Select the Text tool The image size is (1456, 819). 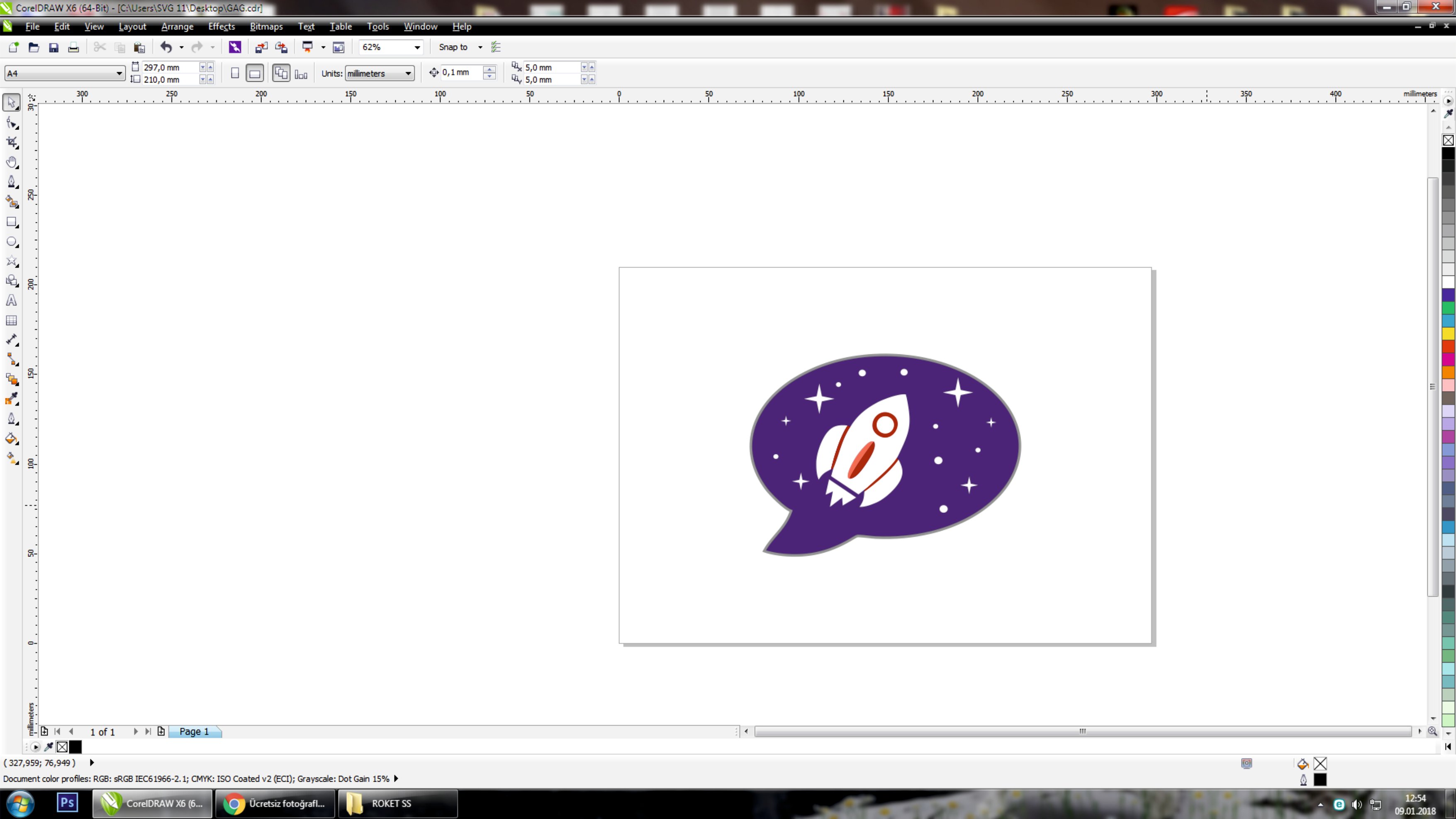11,301
